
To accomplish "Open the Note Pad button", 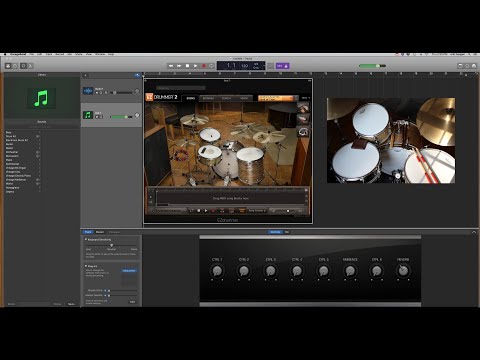I will pyautogui.click(x=460, y=66).
